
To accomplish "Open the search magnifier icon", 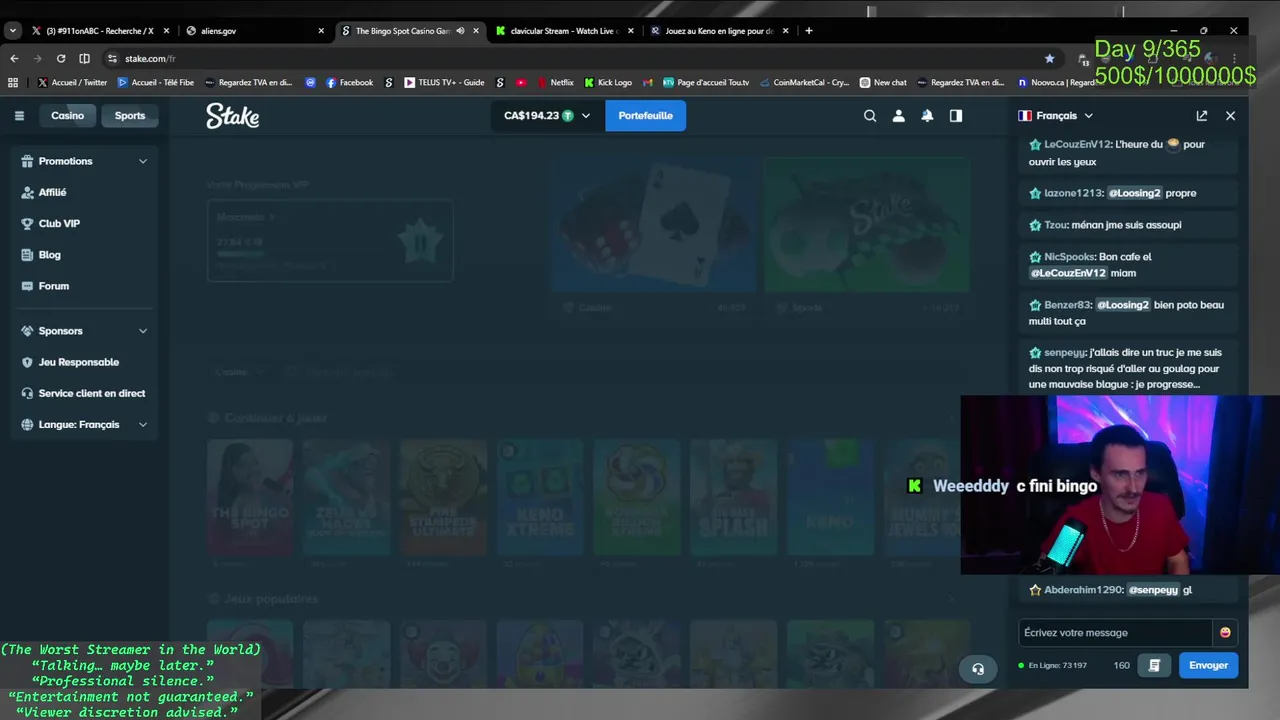I will [x=870, y=116].
